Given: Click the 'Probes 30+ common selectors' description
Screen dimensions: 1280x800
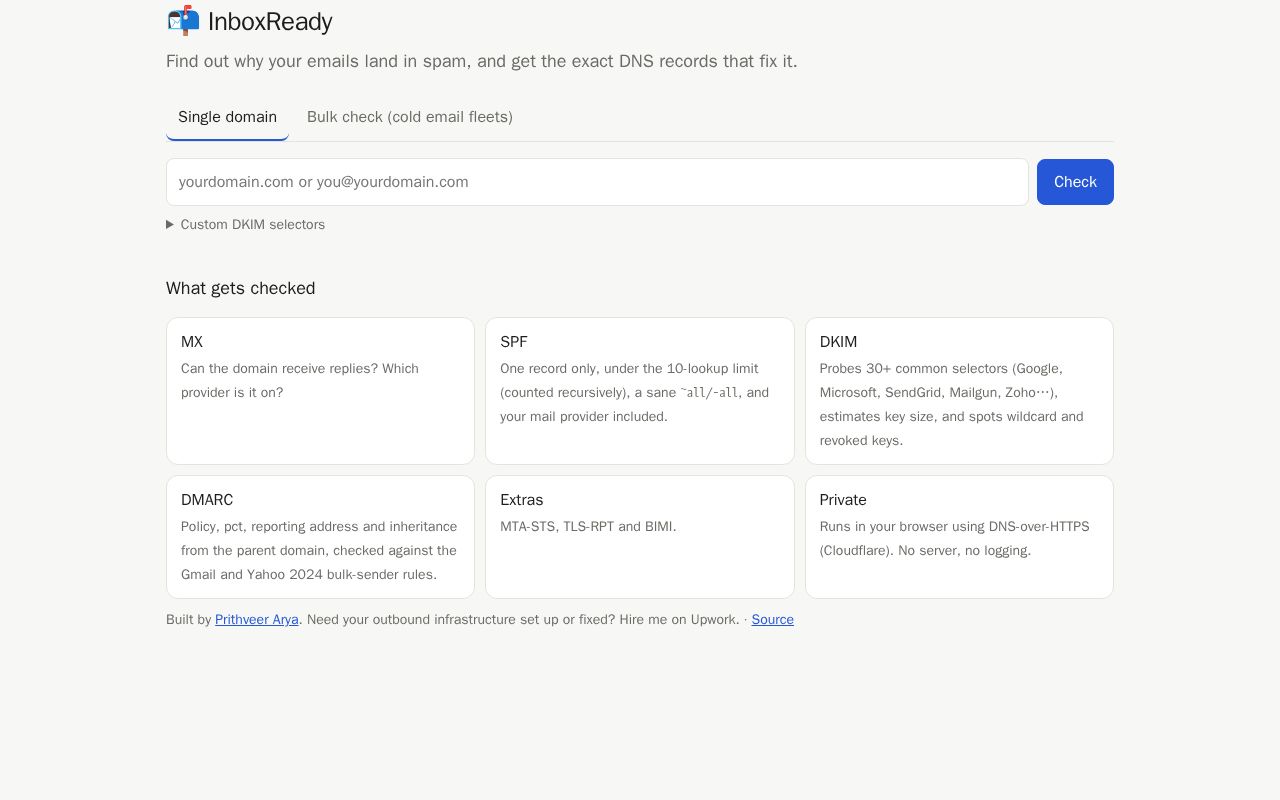Looking at the screenshot, I should [952, 405].
